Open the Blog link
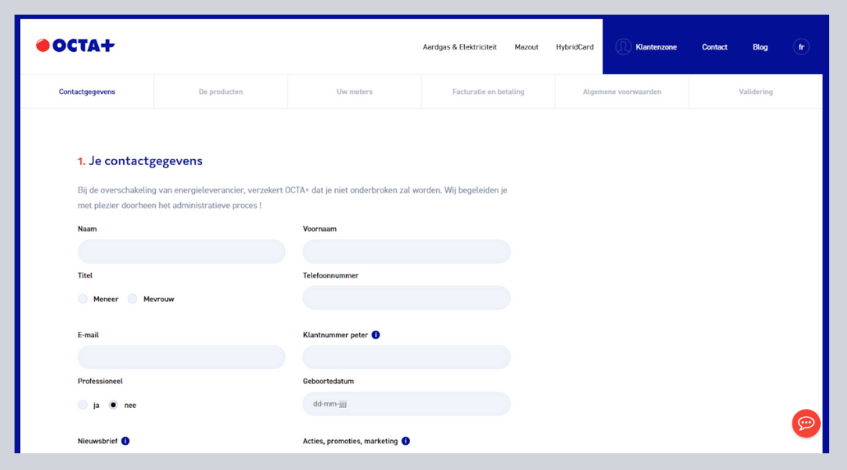The width and height of the screenshot is (847, 470). [x=760, y=47]
